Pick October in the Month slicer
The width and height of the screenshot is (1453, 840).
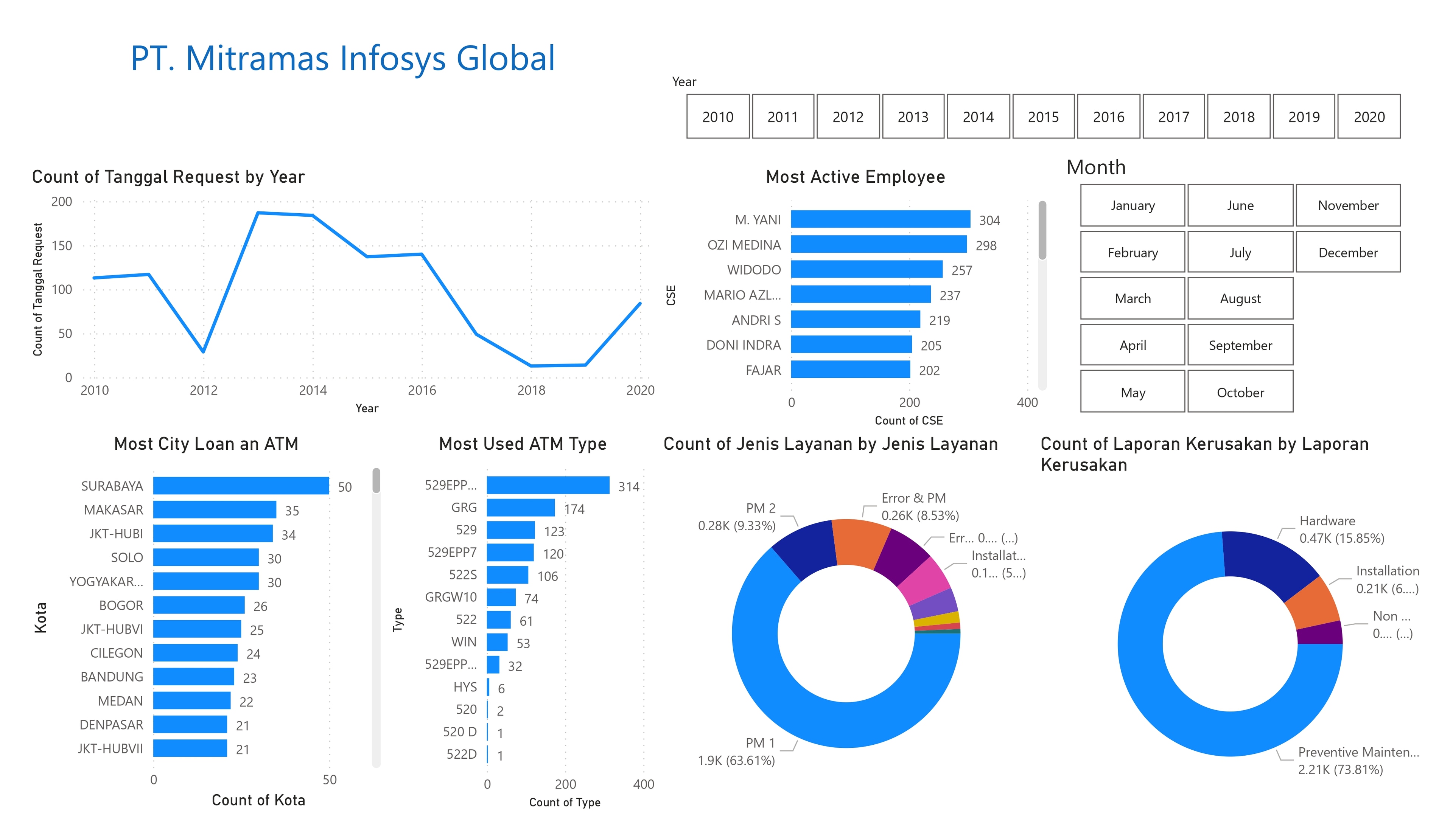pyautogui.click(x=1240, y=392)
